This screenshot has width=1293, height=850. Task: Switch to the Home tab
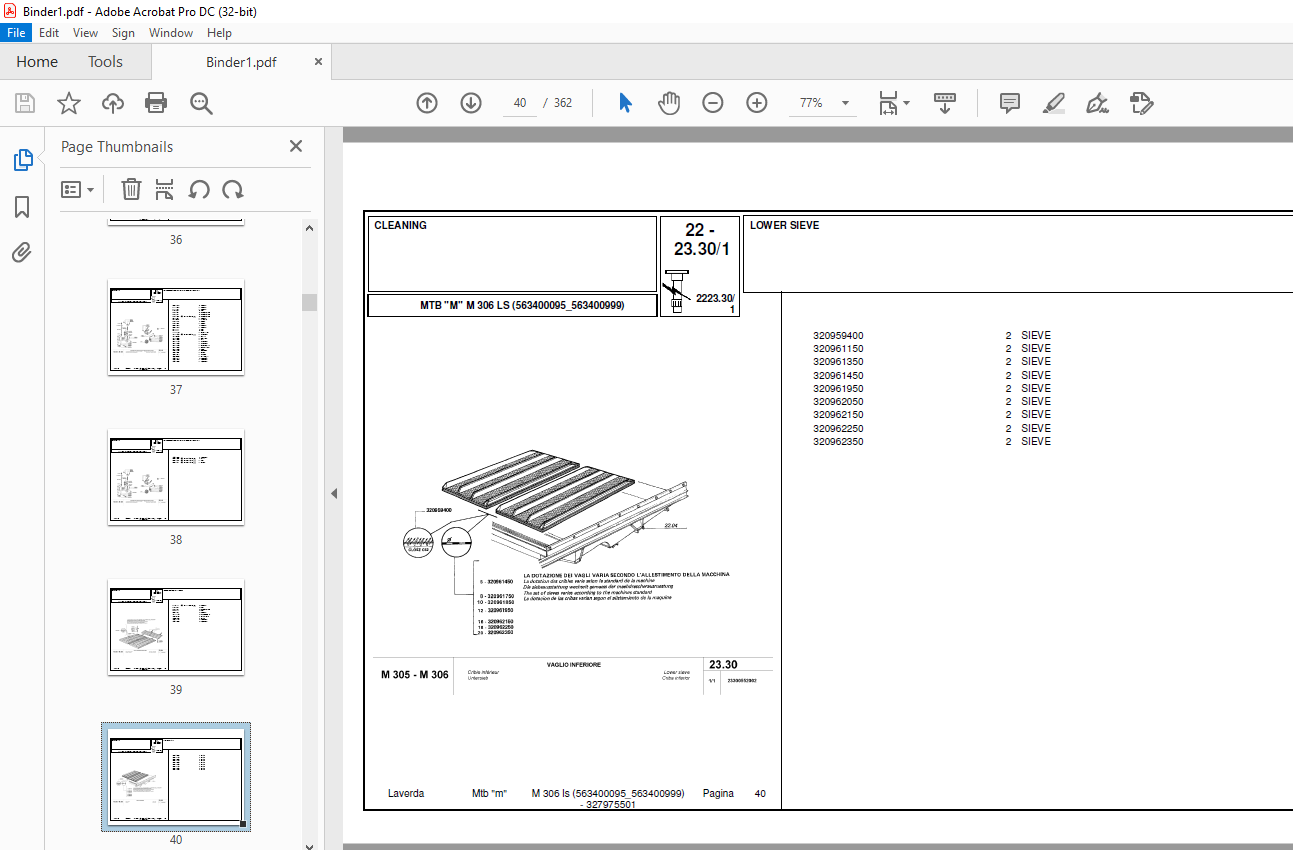[x=37, y=62]
